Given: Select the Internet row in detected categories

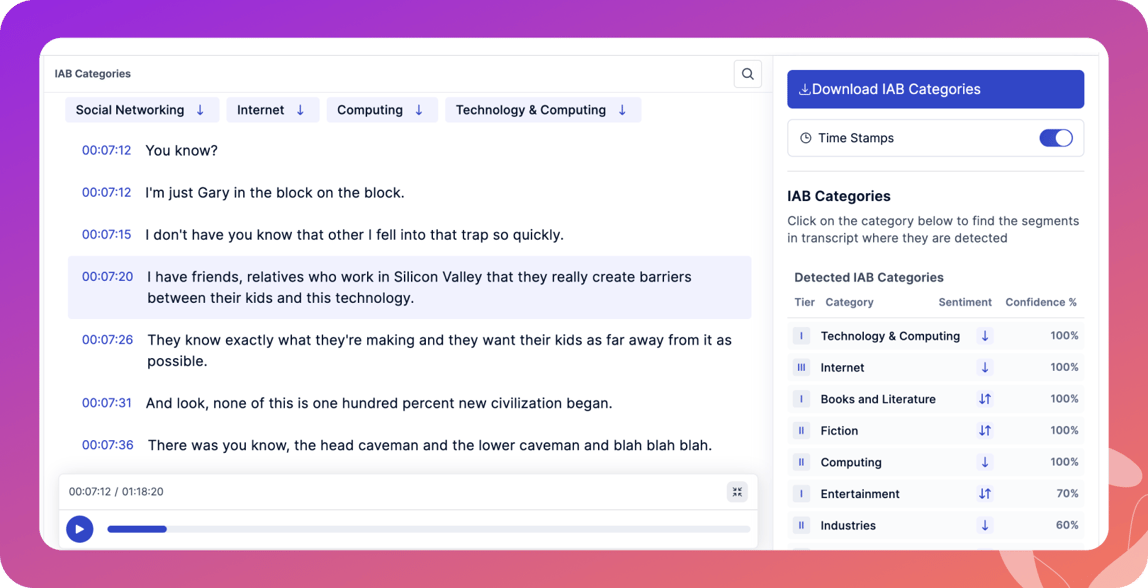Looking at the screenshot, I should pos(936,367).
